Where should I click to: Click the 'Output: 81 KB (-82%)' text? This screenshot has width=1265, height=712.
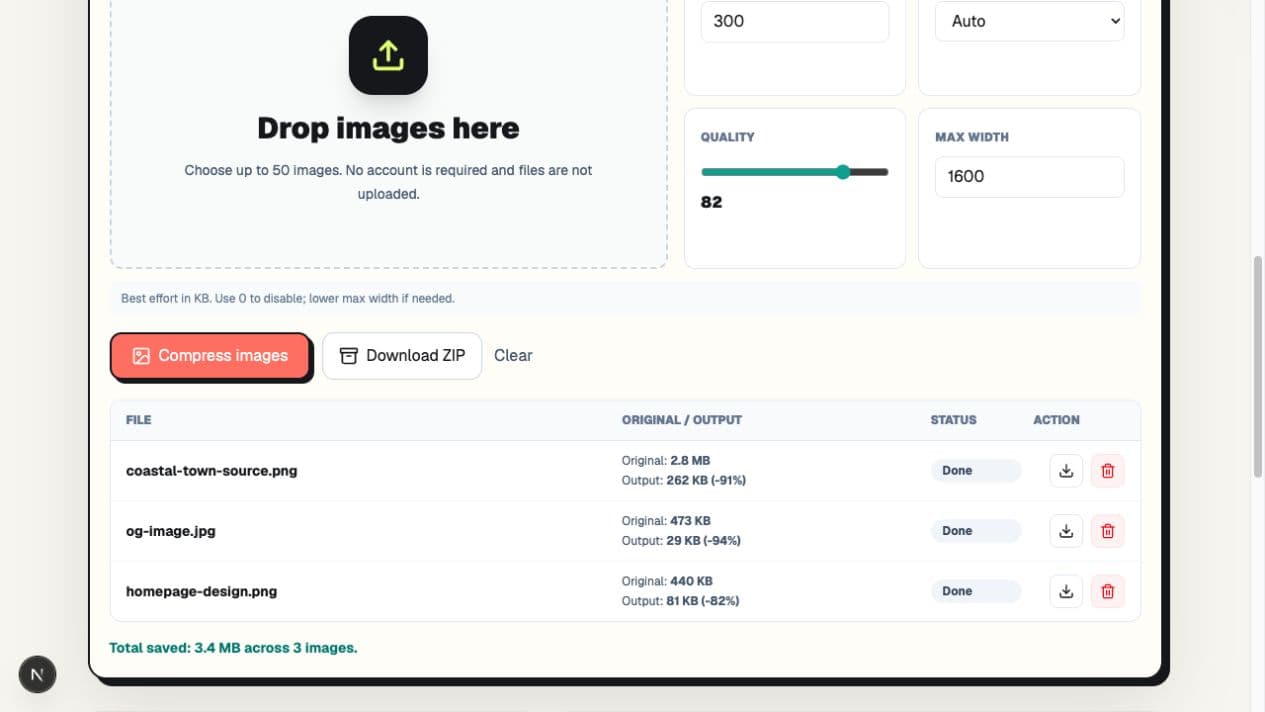tap(680, 601)
